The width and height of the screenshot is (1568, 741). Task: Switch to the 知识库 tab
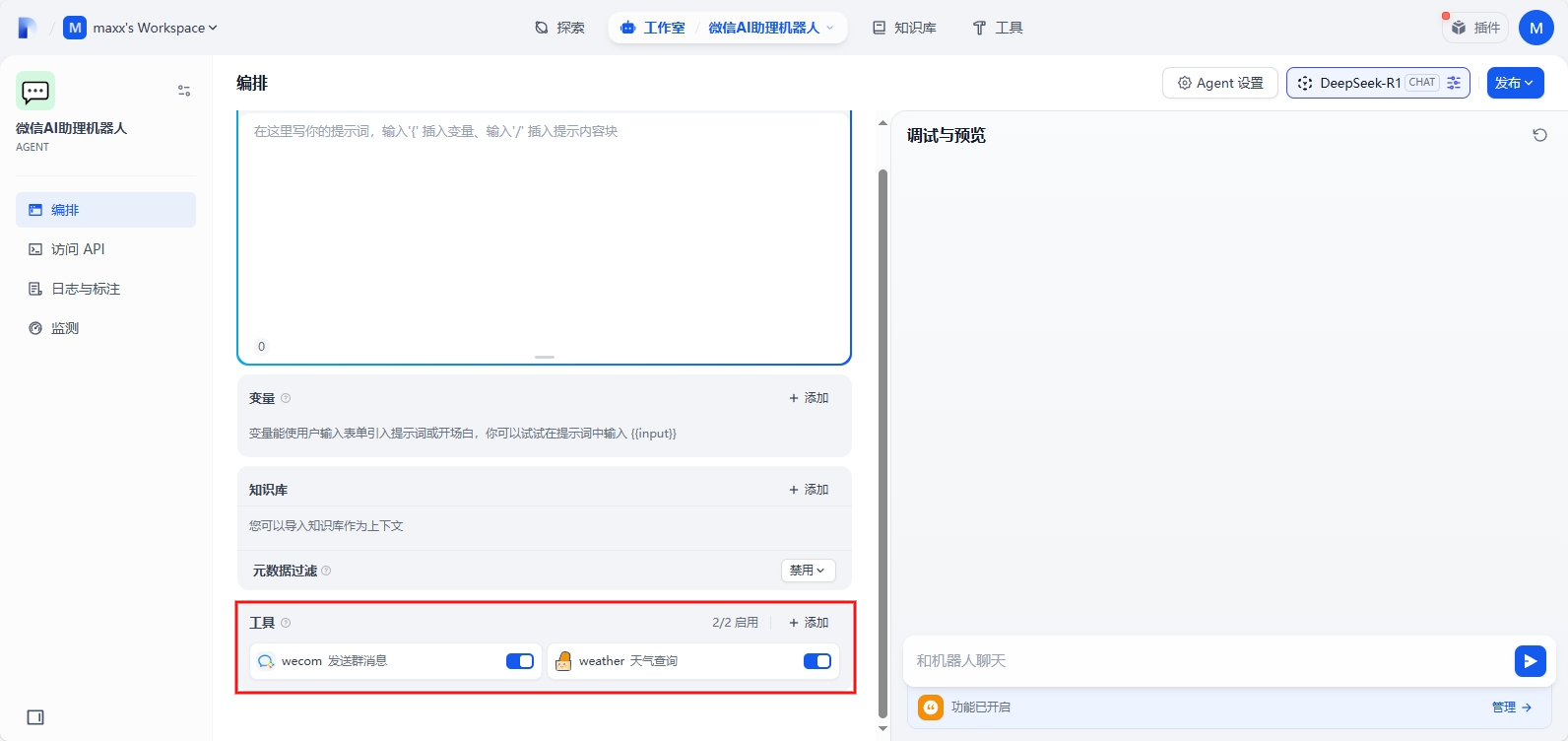coord(904,28)
